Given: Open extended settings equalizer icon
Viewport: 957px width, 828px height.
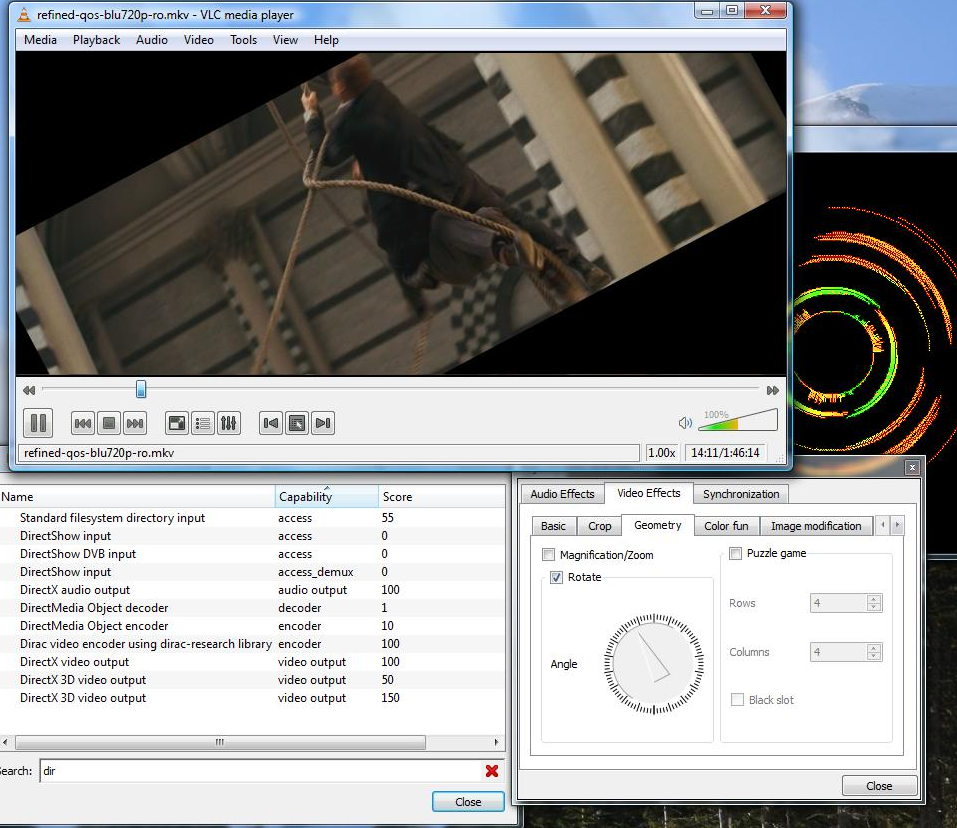Looking at the screenshot, I should [229, 423].
